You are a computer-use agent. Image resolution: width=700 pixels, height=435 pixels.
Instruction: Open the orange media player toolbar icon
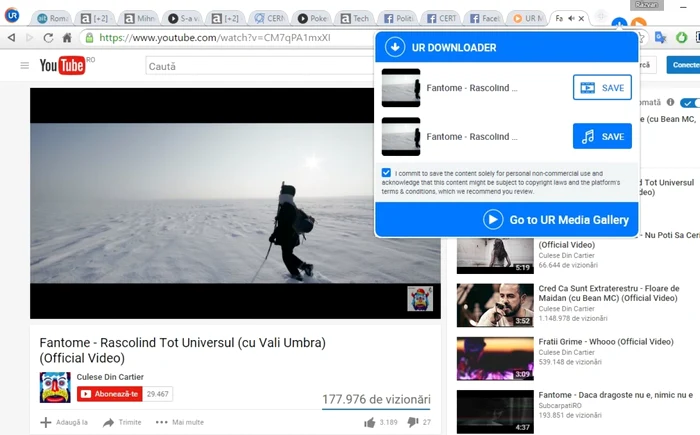(638, 23)
